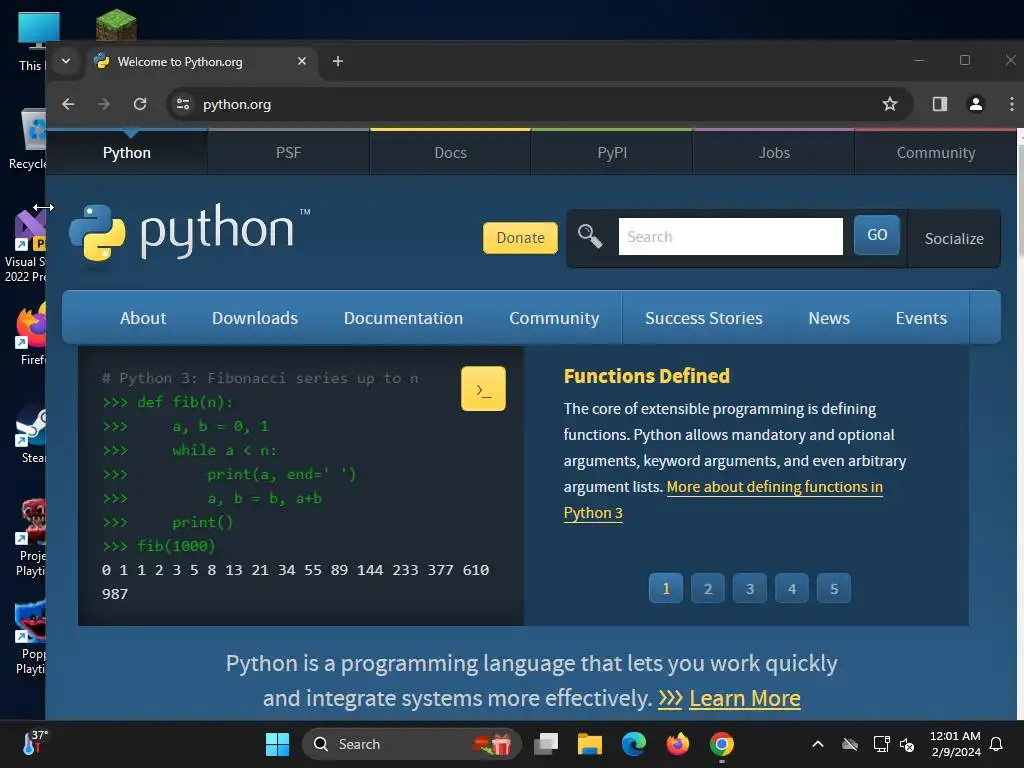The height and width of the screenshot is (768, 1024).
Task: Open the About menu
Action: tap(143, 318)
